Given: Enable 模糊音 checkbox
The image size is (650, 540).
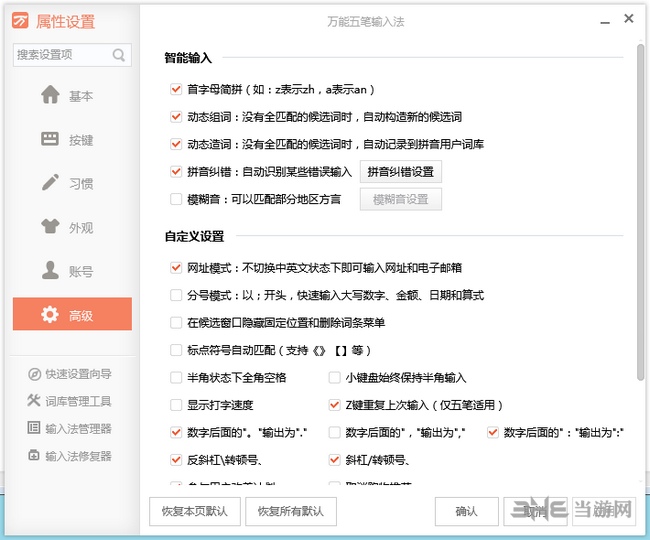Looking at the screenshot, I should (176, 199).
